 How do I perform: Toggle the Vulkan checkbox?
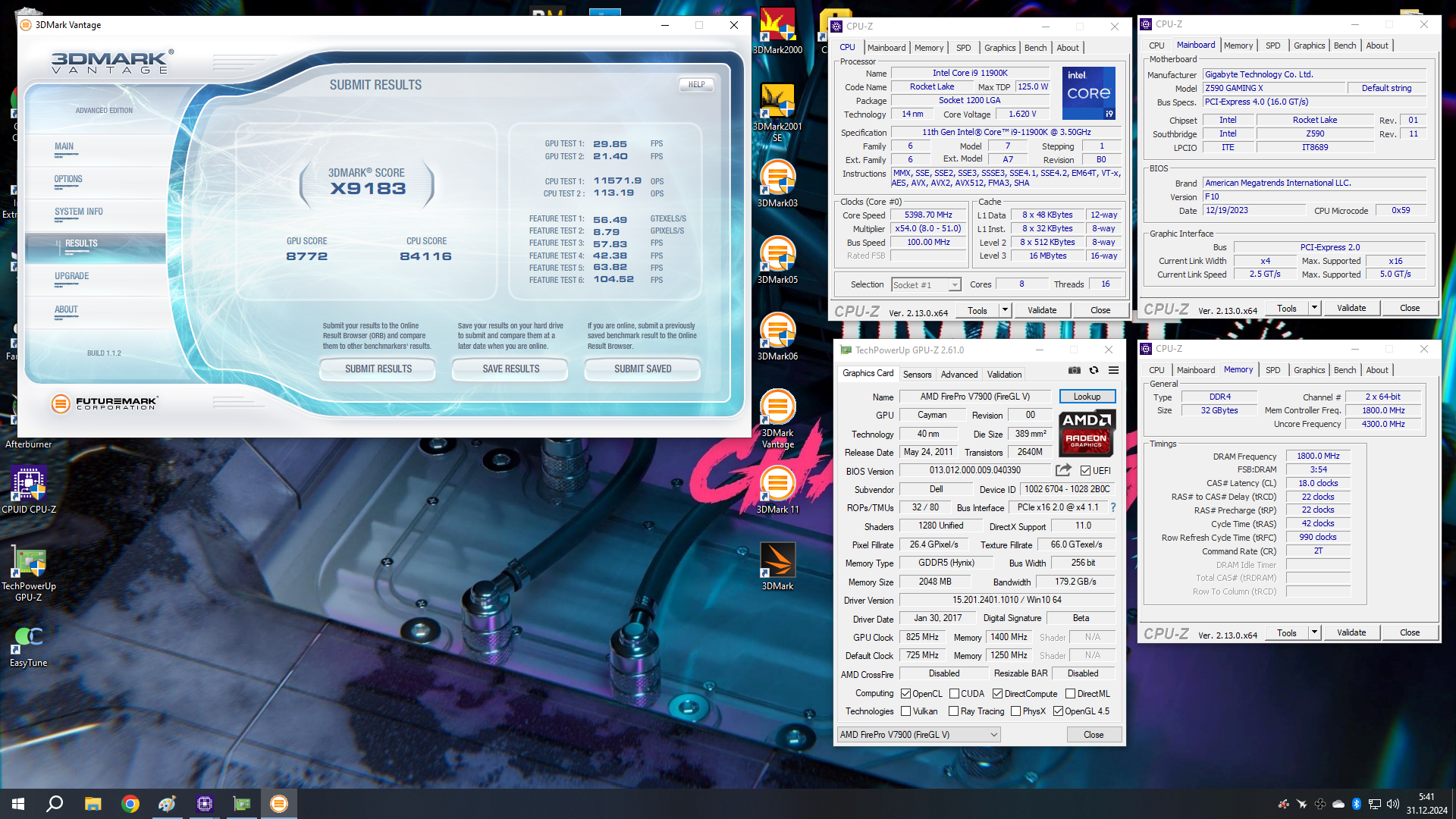point(905,711)
